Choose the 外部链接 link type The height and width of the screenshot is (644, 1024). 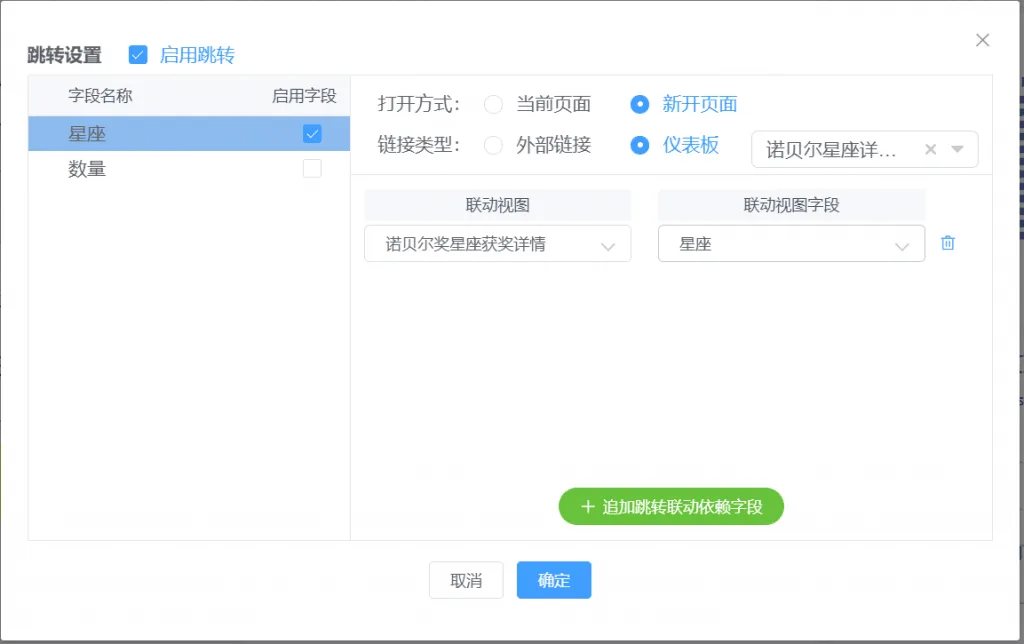pyautogui.click(x=493, y=145)
